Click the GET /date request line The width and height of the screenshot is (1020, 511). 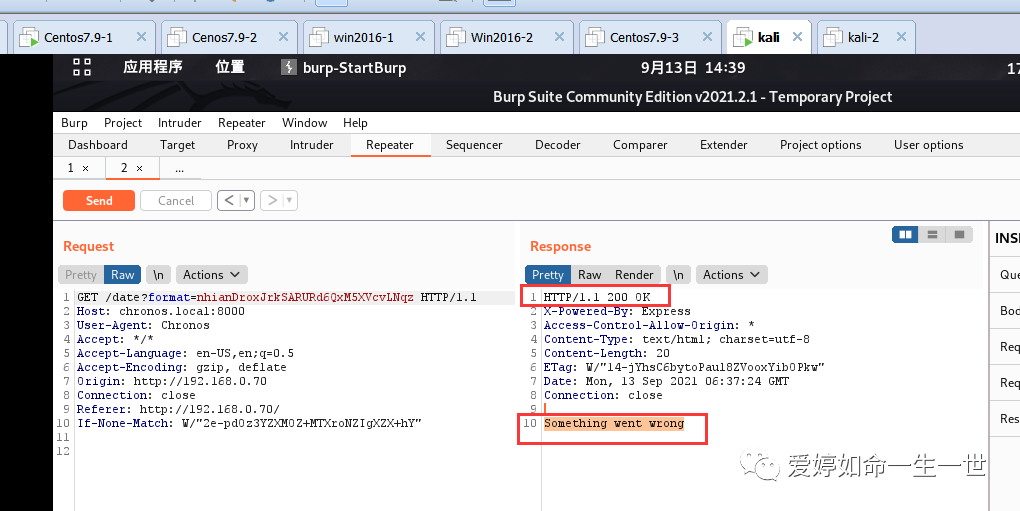pyautogui.click(x=276, y=298)
